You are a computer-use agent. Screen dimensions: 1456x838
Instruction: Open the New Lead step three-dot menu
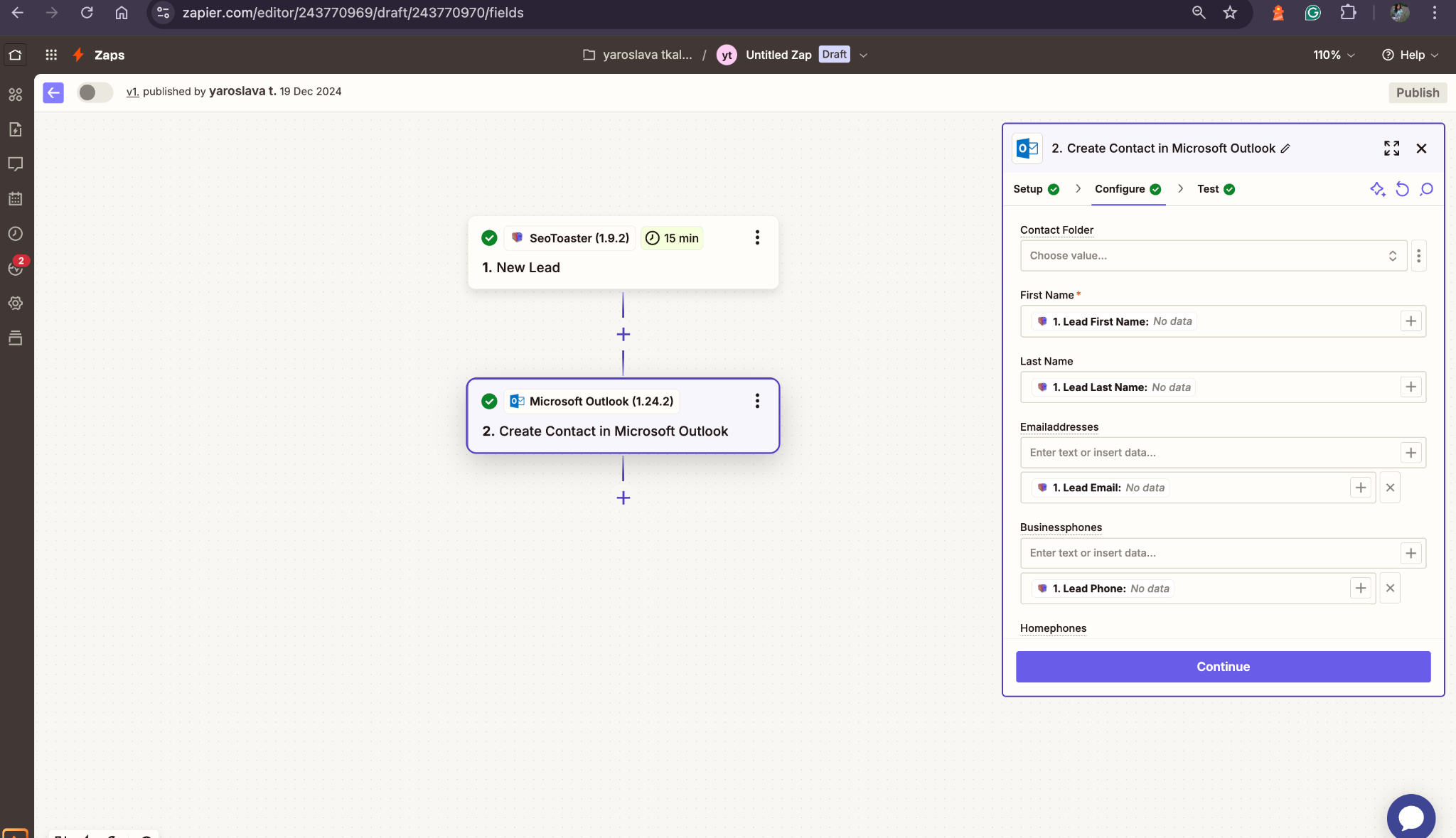pos(757,237)
